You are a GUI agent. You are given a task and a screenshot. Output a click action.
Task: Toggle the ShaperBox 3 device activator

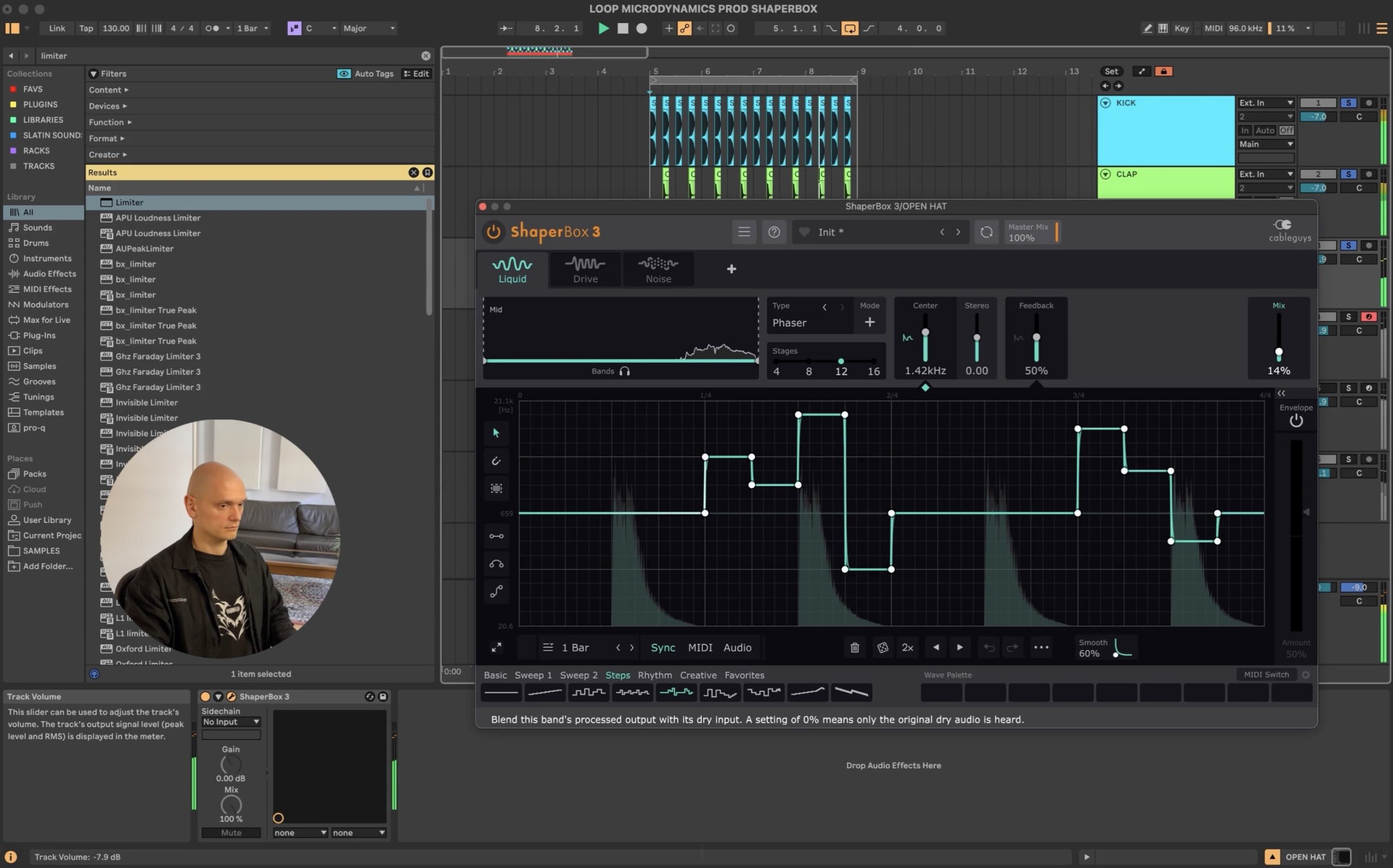pyautogui.click(x=205, y=696)
